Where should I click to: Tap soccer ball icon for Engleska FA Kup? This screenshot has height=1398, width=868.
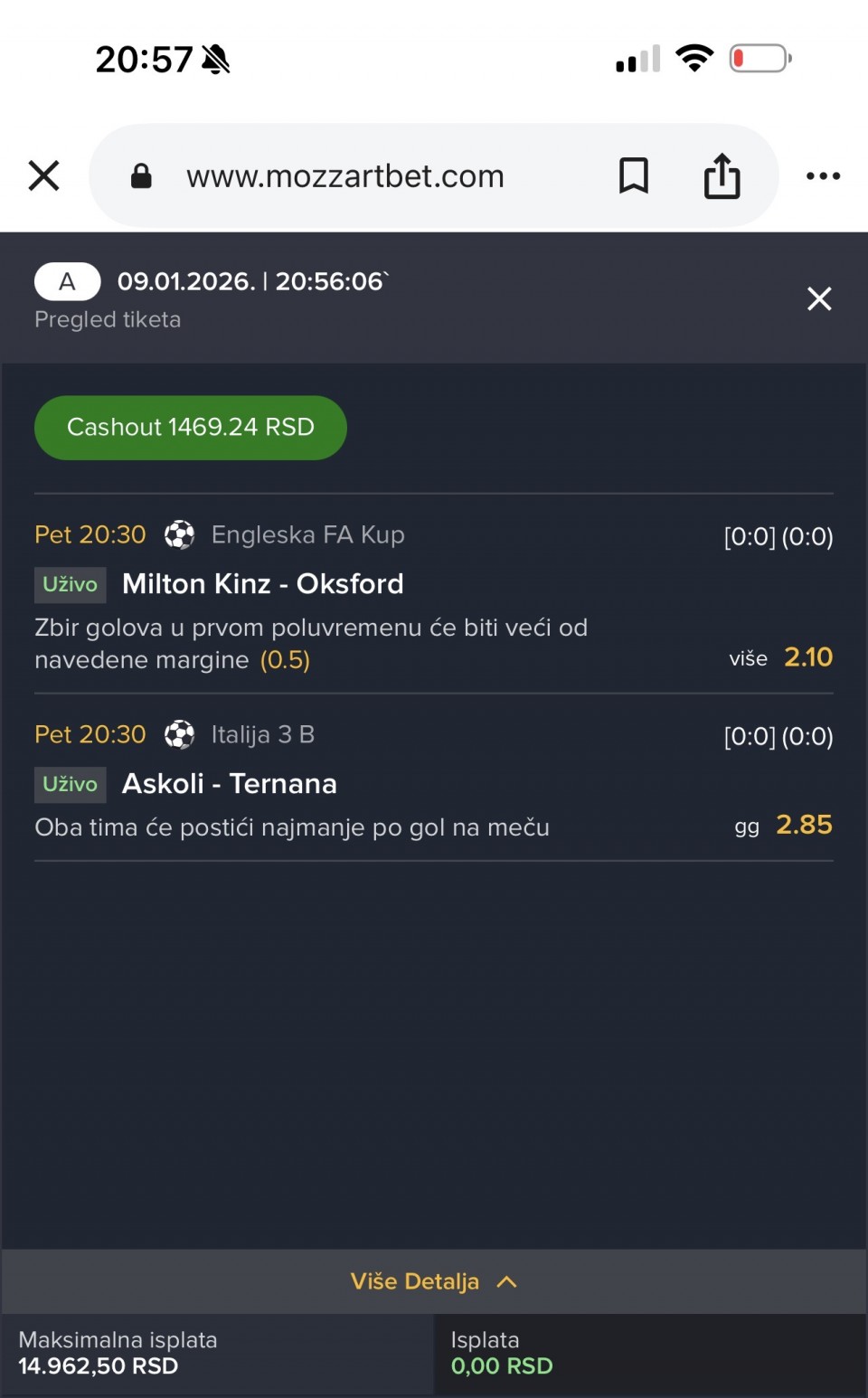pos(179,534)
